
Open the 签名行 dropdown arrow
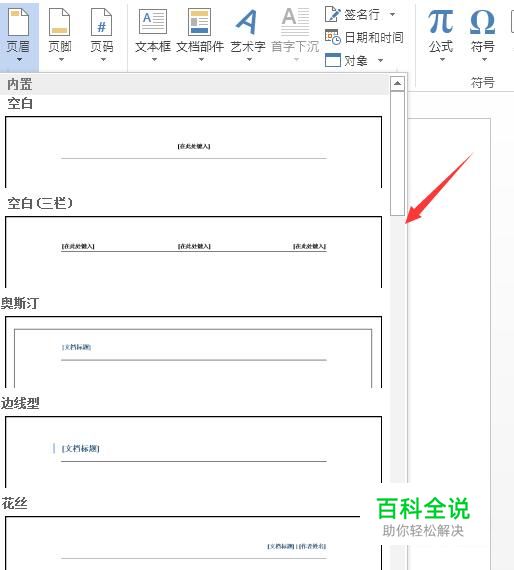point(392,15)
